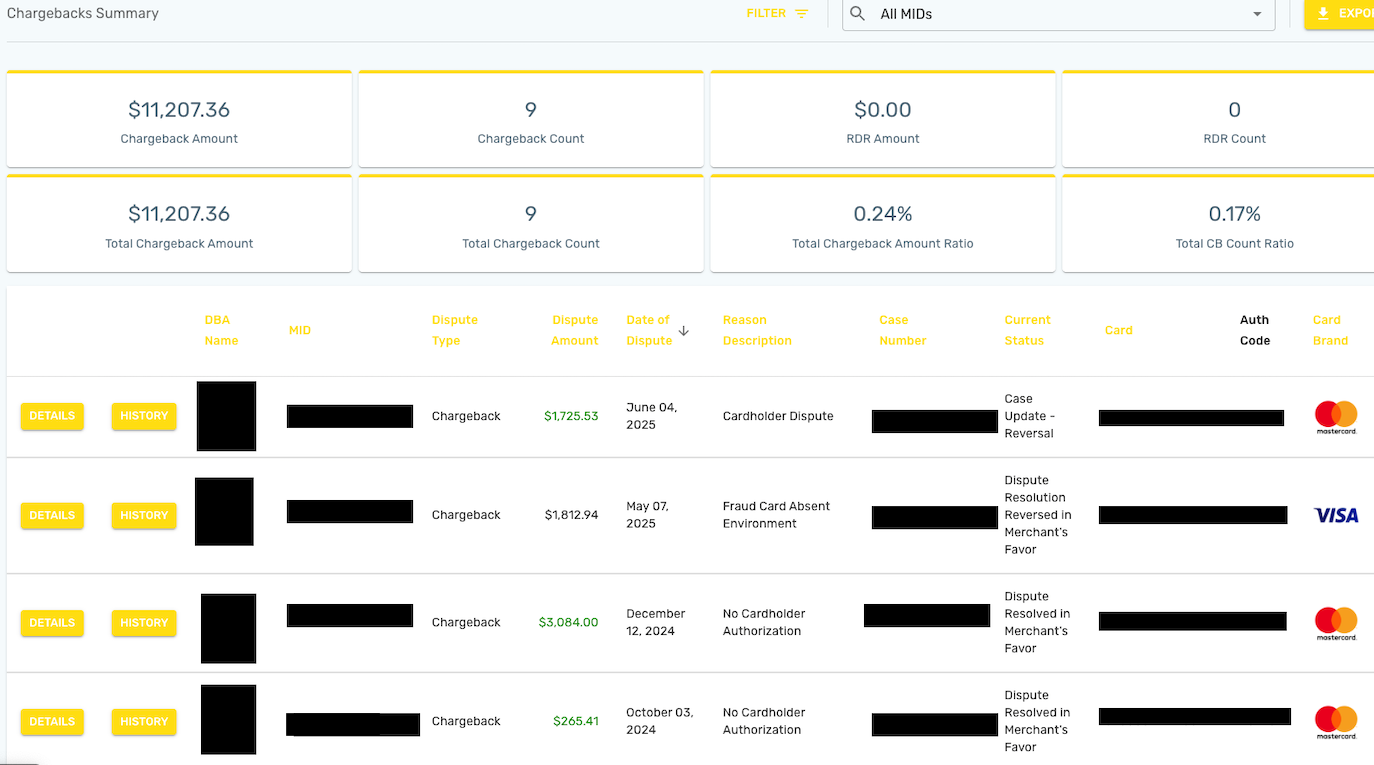
Task: Click Mastercard logo in June 04 row
Action: [x=1336, y=417]
